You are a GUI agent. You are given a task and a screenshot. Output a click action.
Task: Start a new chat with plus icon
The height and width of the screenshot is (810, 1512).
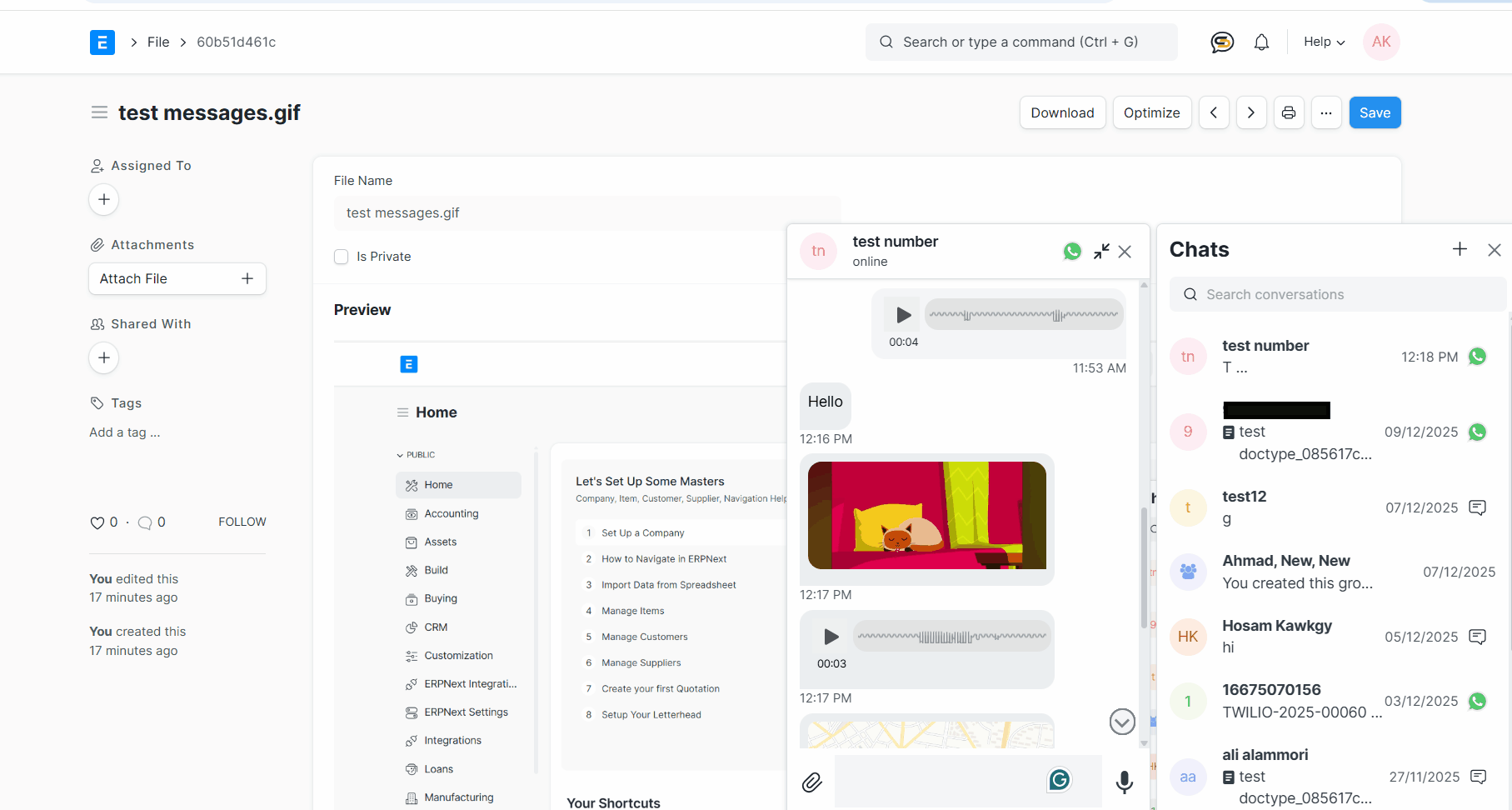[1460, 249]
